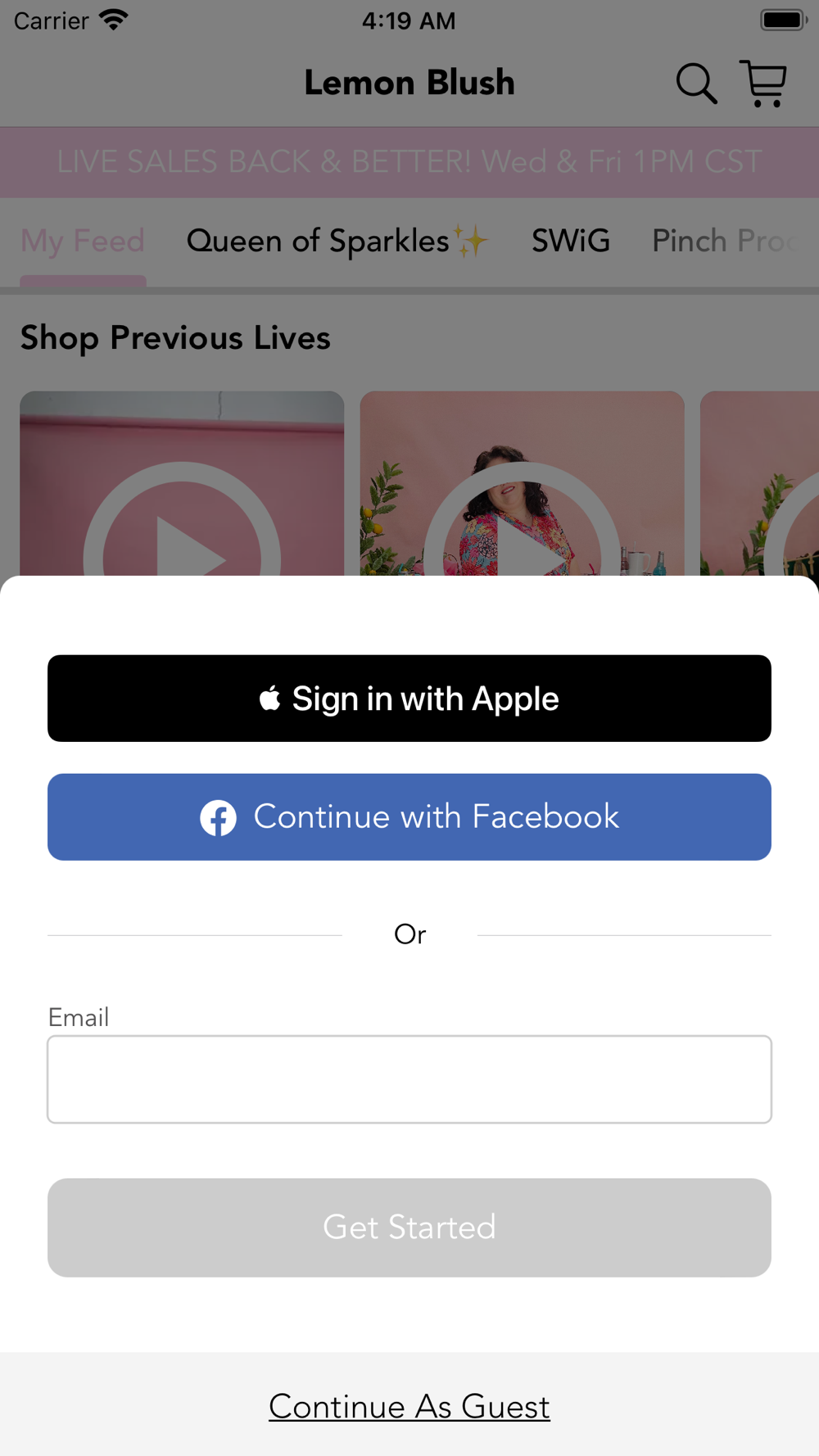Tap the Lemon Blush title

tap(409, 83)
